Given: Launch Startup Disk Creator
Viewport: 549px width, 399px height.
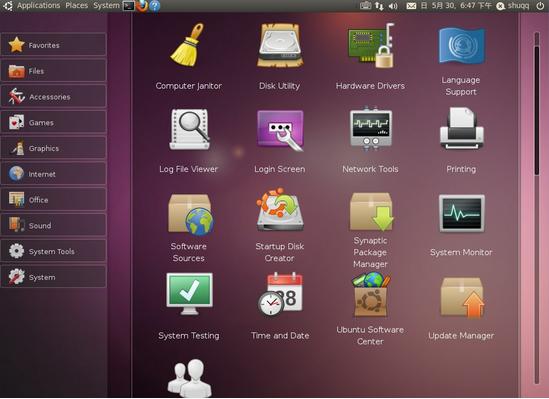Looking at the screenshot, I should click(x=279, y=226).
